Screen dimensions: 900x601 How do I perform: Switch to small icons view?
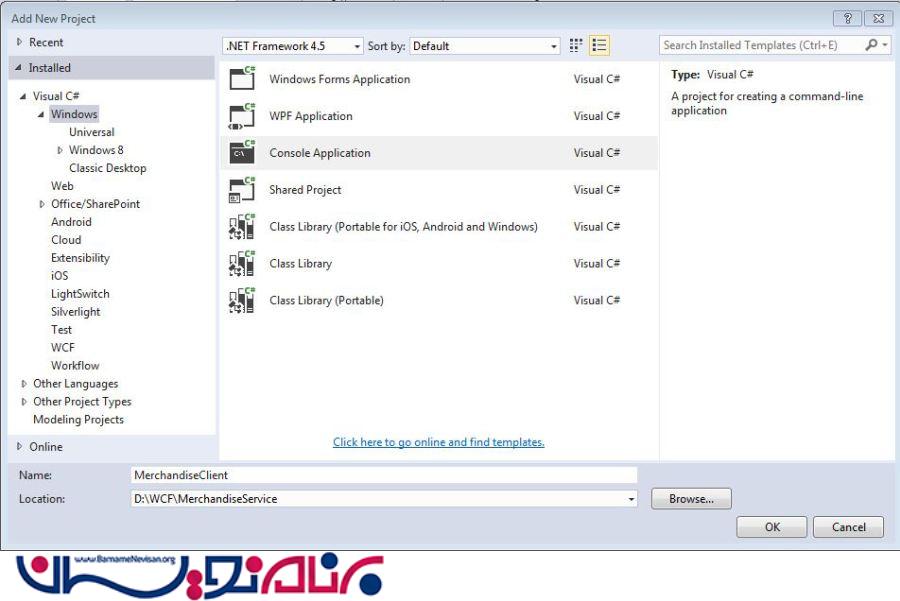[576, 45]
